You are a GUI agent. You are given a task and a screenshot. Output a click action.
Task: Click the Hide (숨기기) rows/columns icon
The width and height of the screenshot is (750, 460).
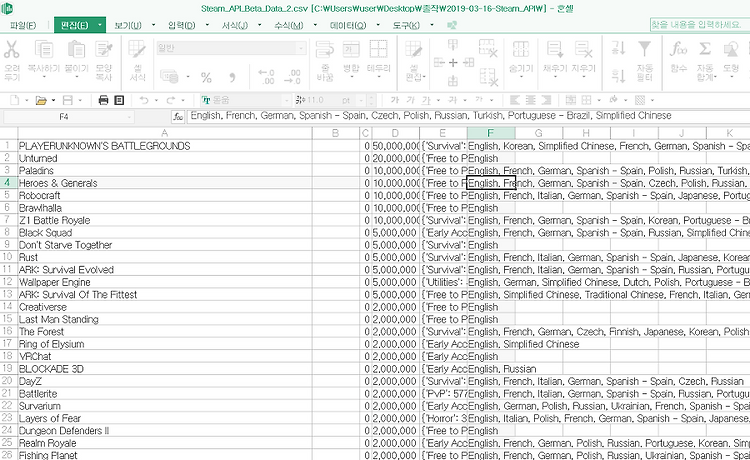click(x=521, y=49)
